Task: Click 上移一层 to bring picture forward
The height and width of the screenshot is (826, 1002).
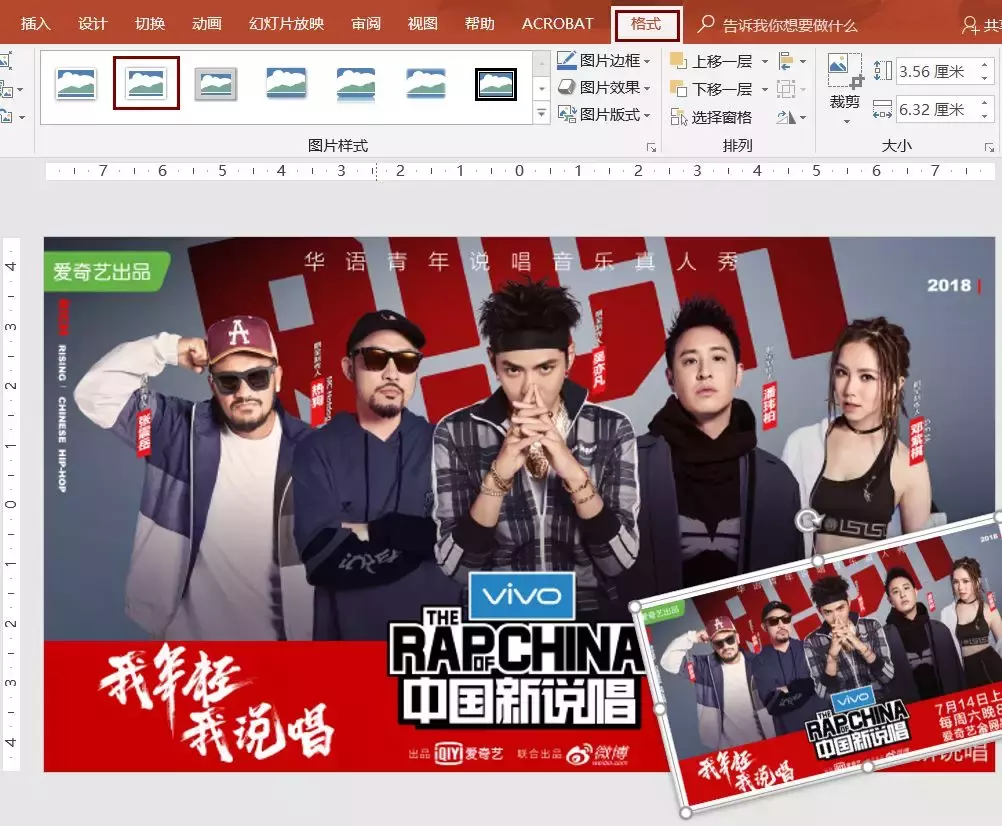Action: point(711,61)
